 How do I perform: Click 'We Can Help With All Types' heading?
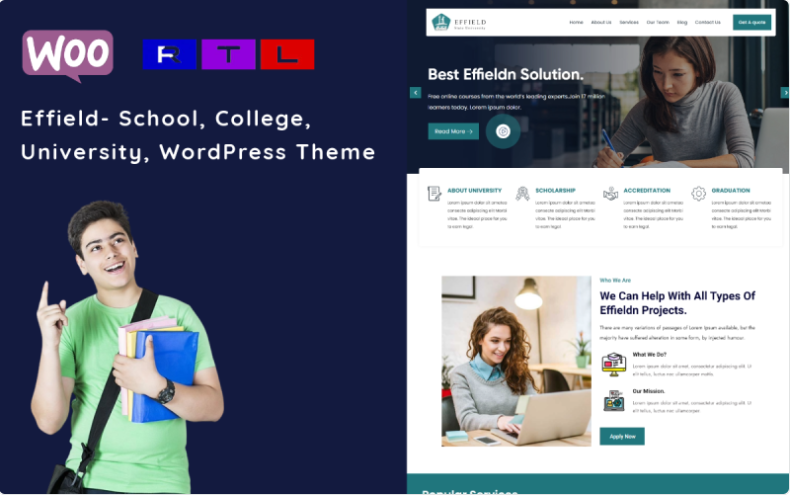tap(677, 303)
